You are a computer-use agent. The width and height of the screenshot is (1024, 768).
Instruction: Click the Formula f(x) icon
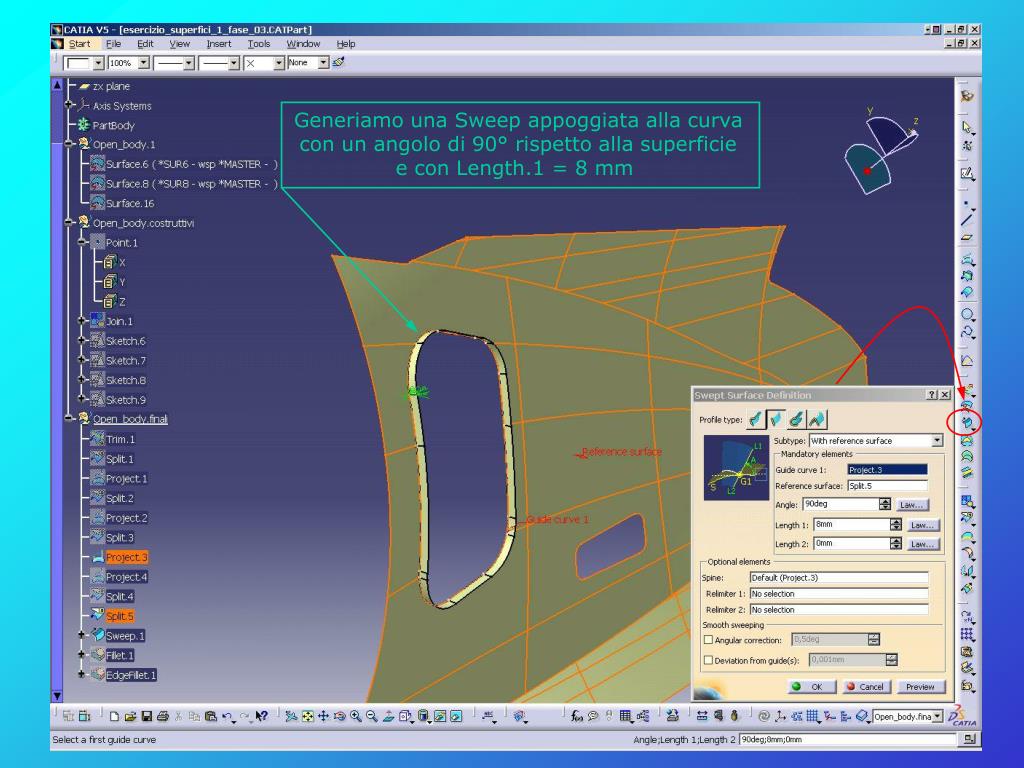[x=576, y=716]
